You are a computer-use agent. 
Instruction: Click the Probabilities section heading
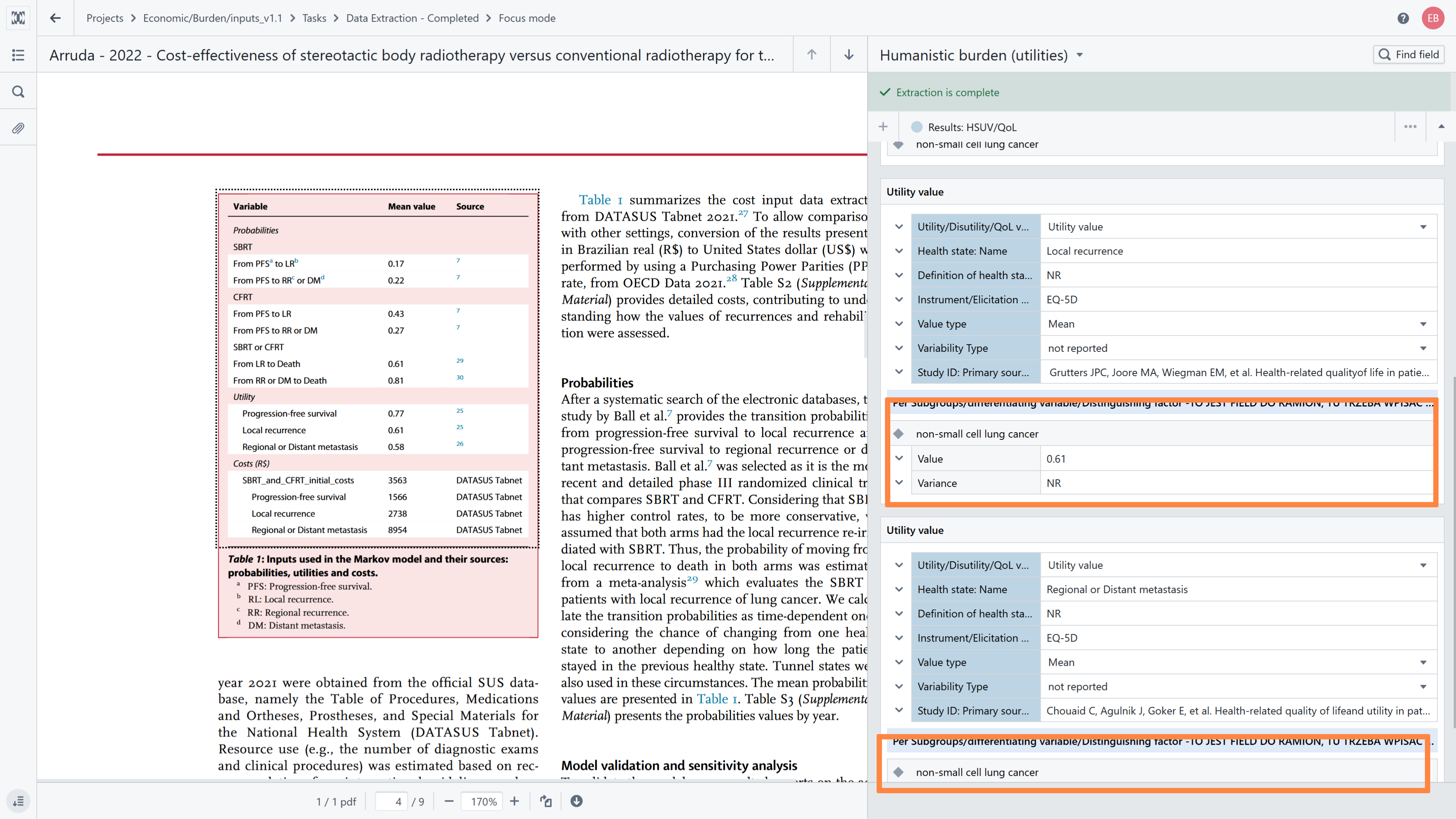(x=597, y=383)
